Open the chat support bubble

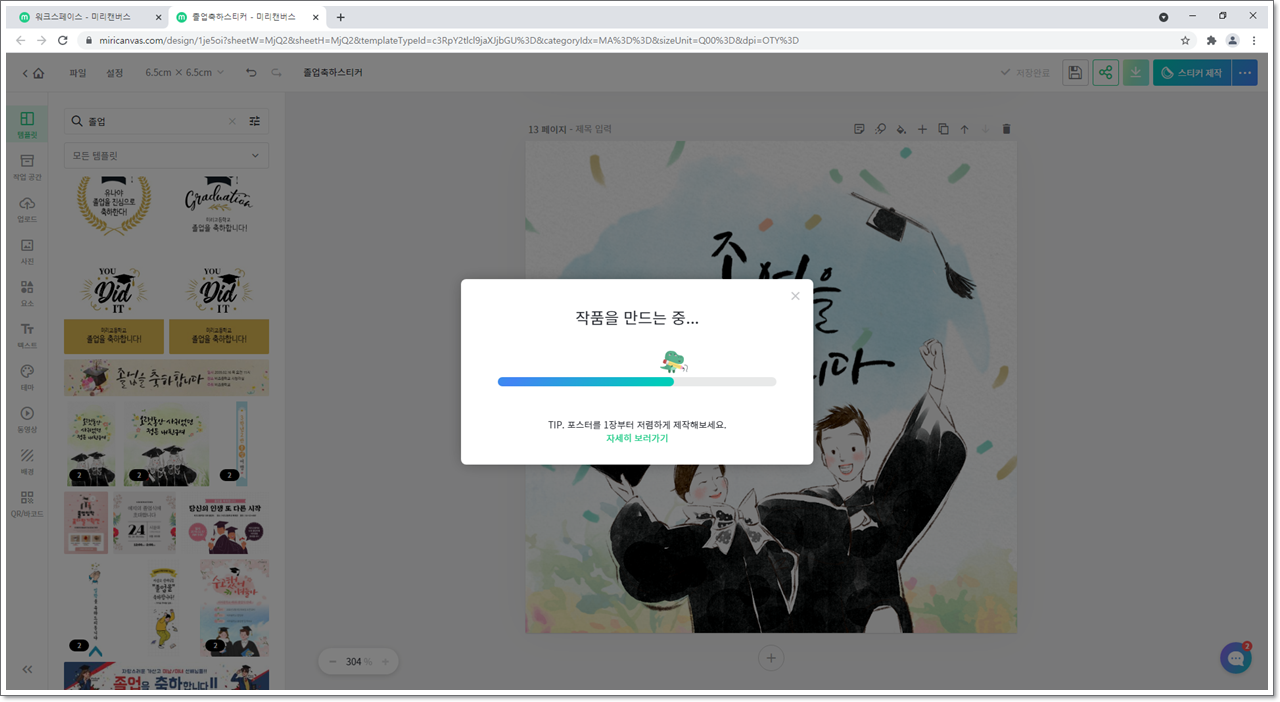pos(1236,658)
